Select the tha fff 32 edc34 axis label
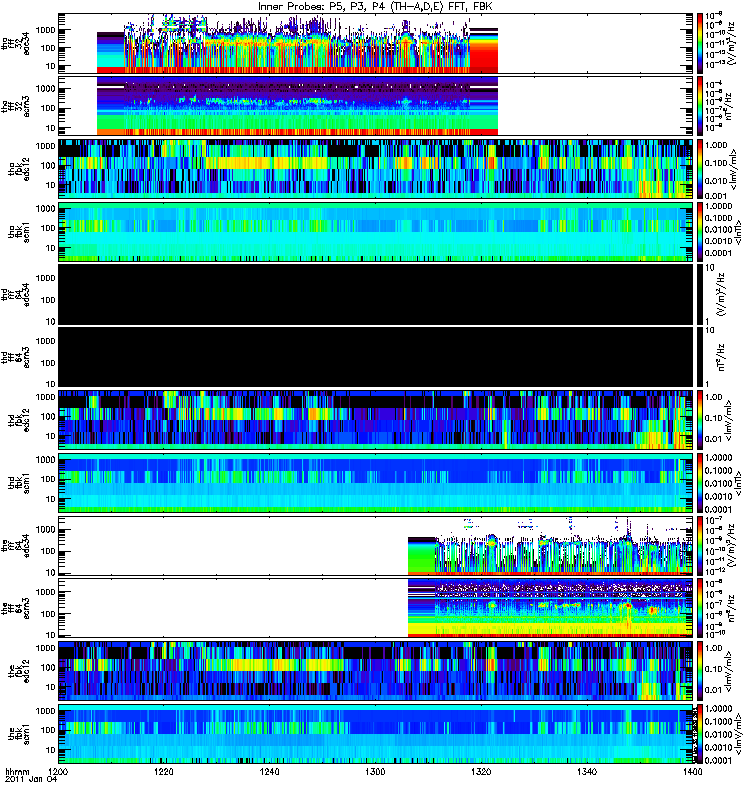Screen dimensions: 750x800 (16, 44)
